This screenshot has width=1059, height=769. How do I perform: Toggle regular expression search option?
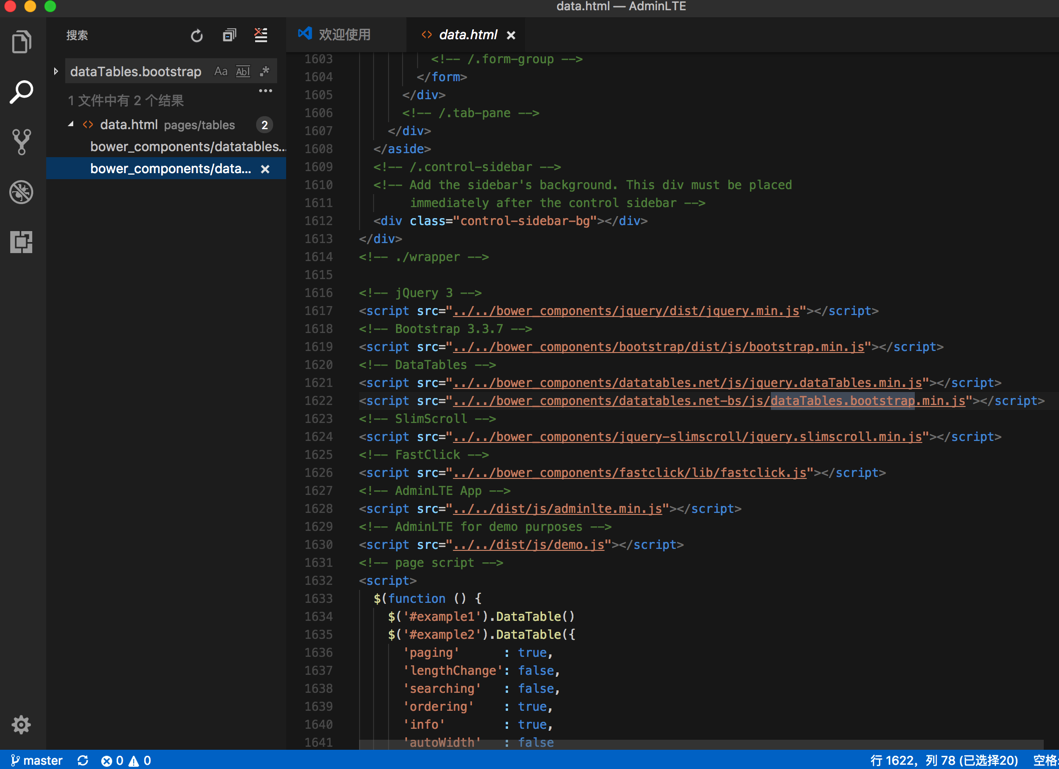point(265,72)
